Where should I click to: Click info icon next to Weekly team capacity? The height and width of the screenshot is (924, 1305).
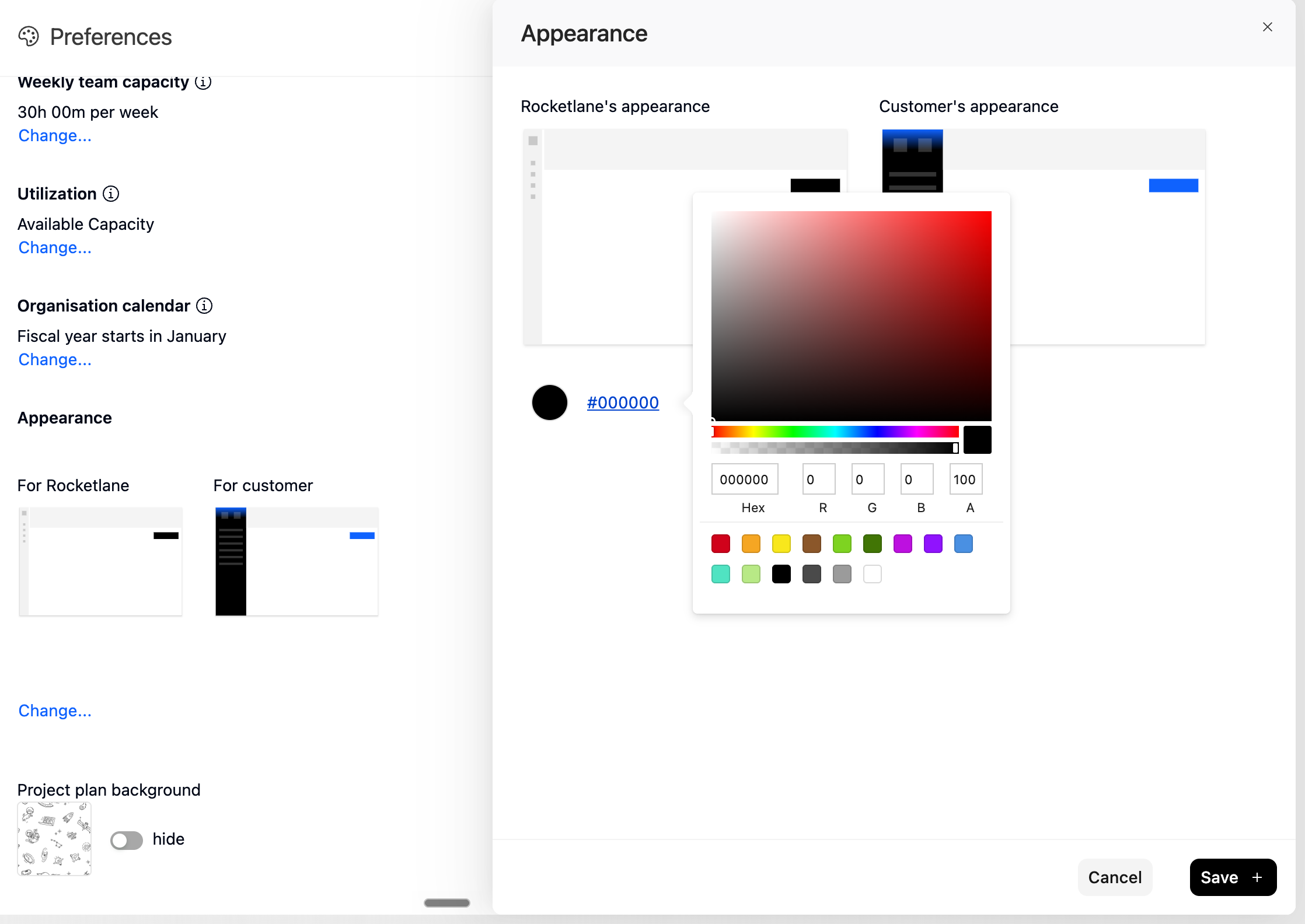[x=203, y=82]
